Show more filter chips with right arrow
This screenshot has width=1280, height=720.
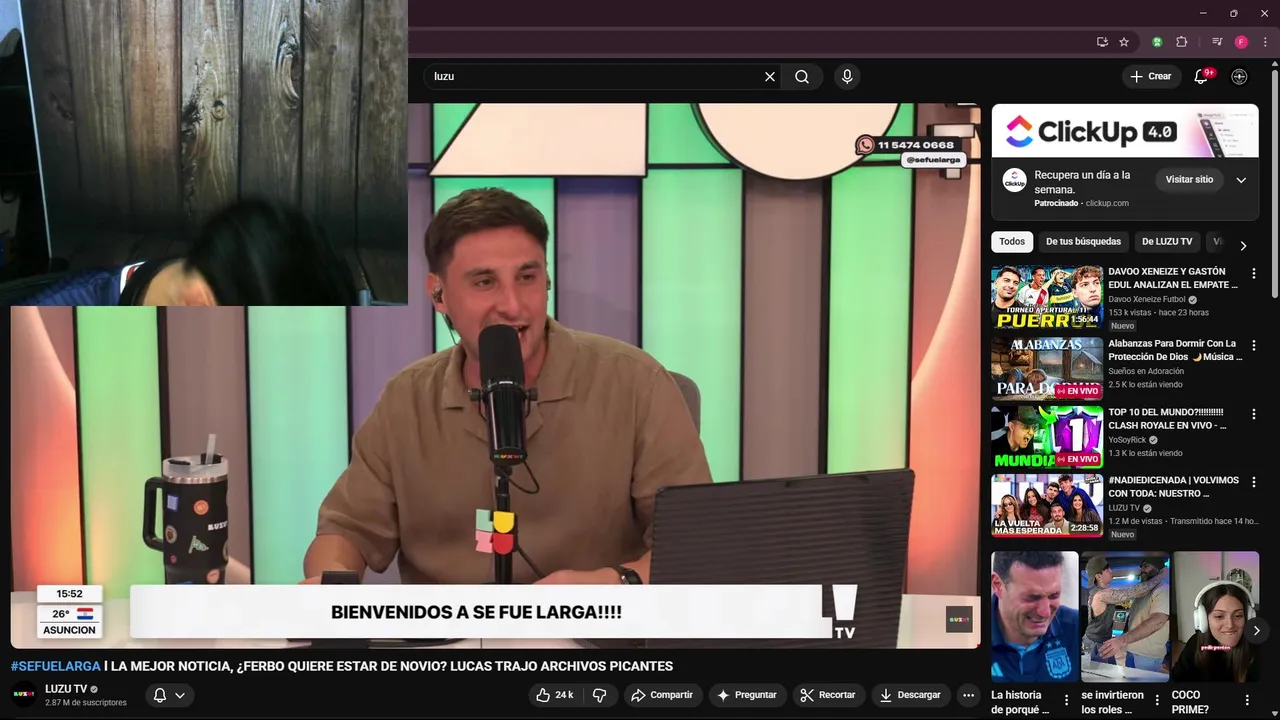click(x=1243, y=246)
